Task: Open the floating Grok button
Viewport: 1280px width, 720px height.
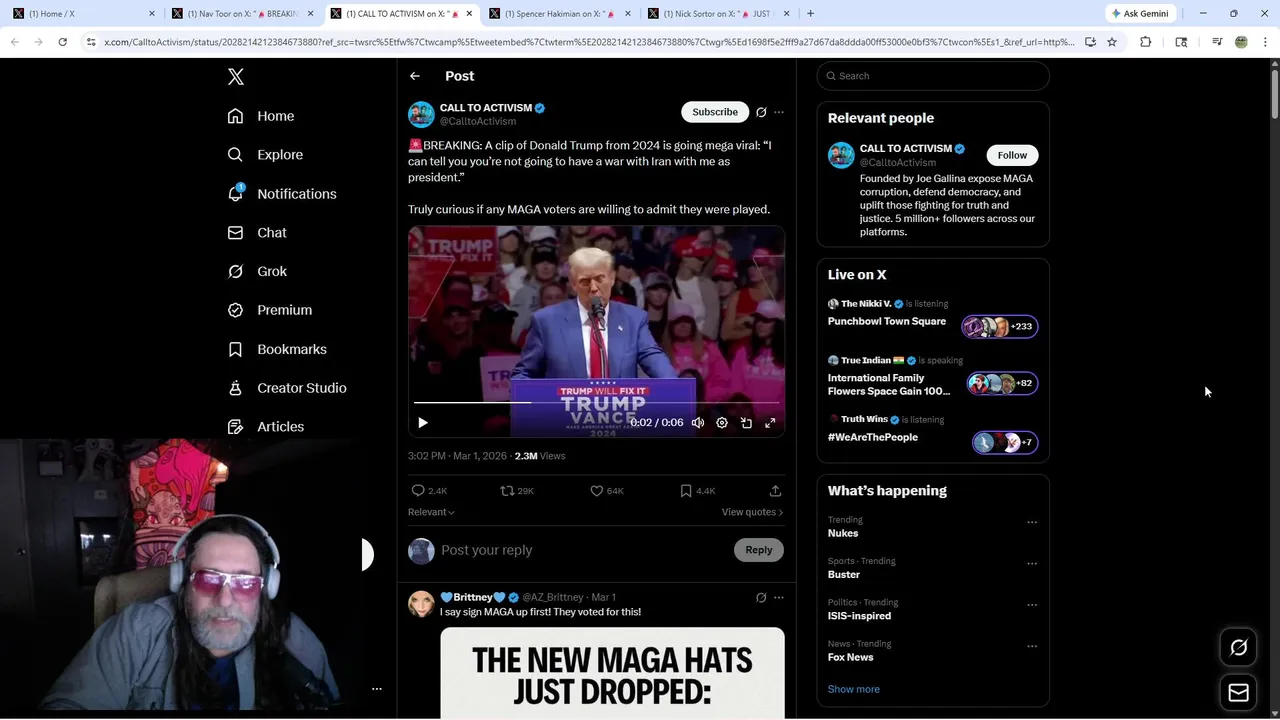Action: click(x=1238, y=648)
